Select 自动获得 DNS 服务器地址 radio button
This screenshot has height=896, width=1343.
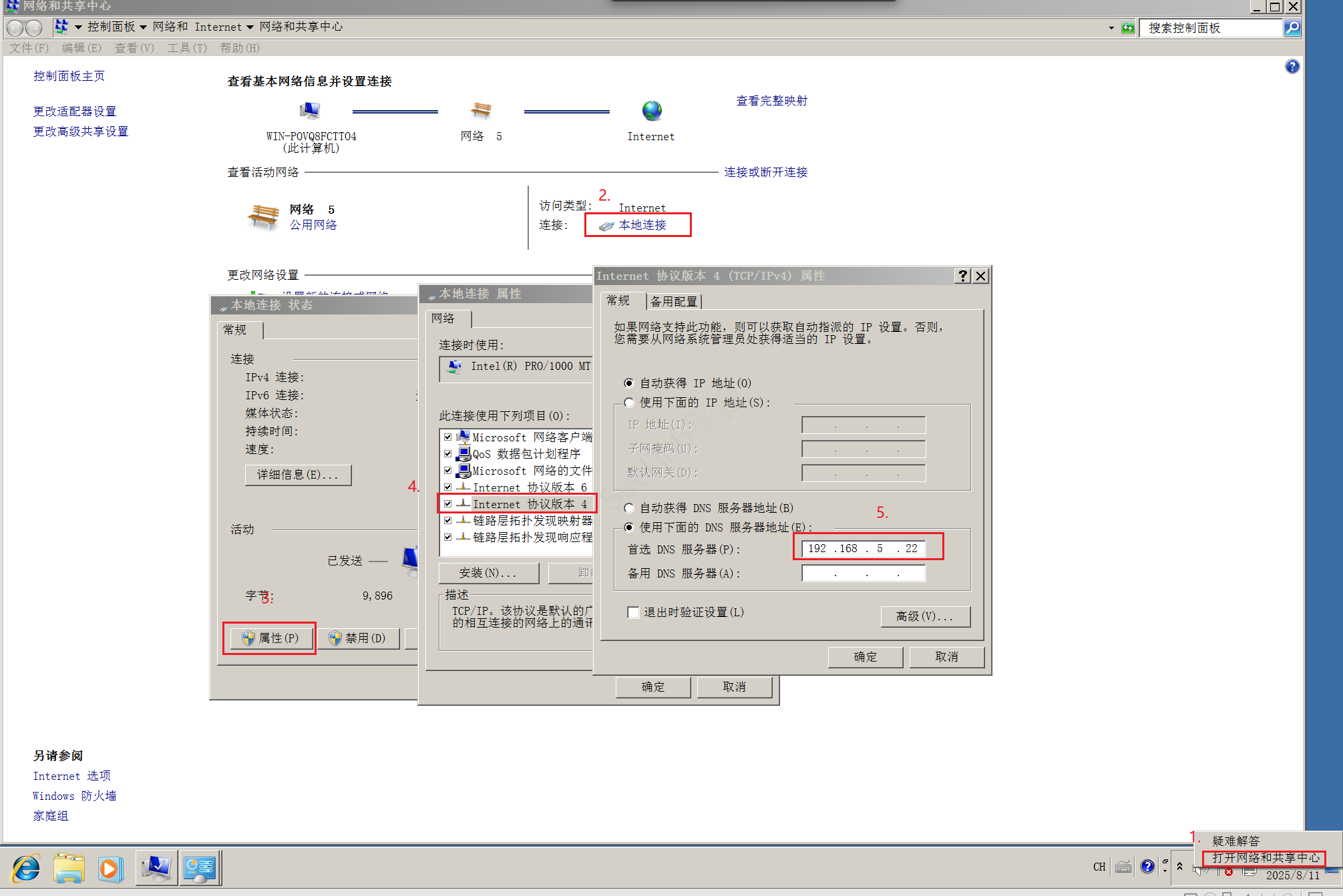click(628, 507)
